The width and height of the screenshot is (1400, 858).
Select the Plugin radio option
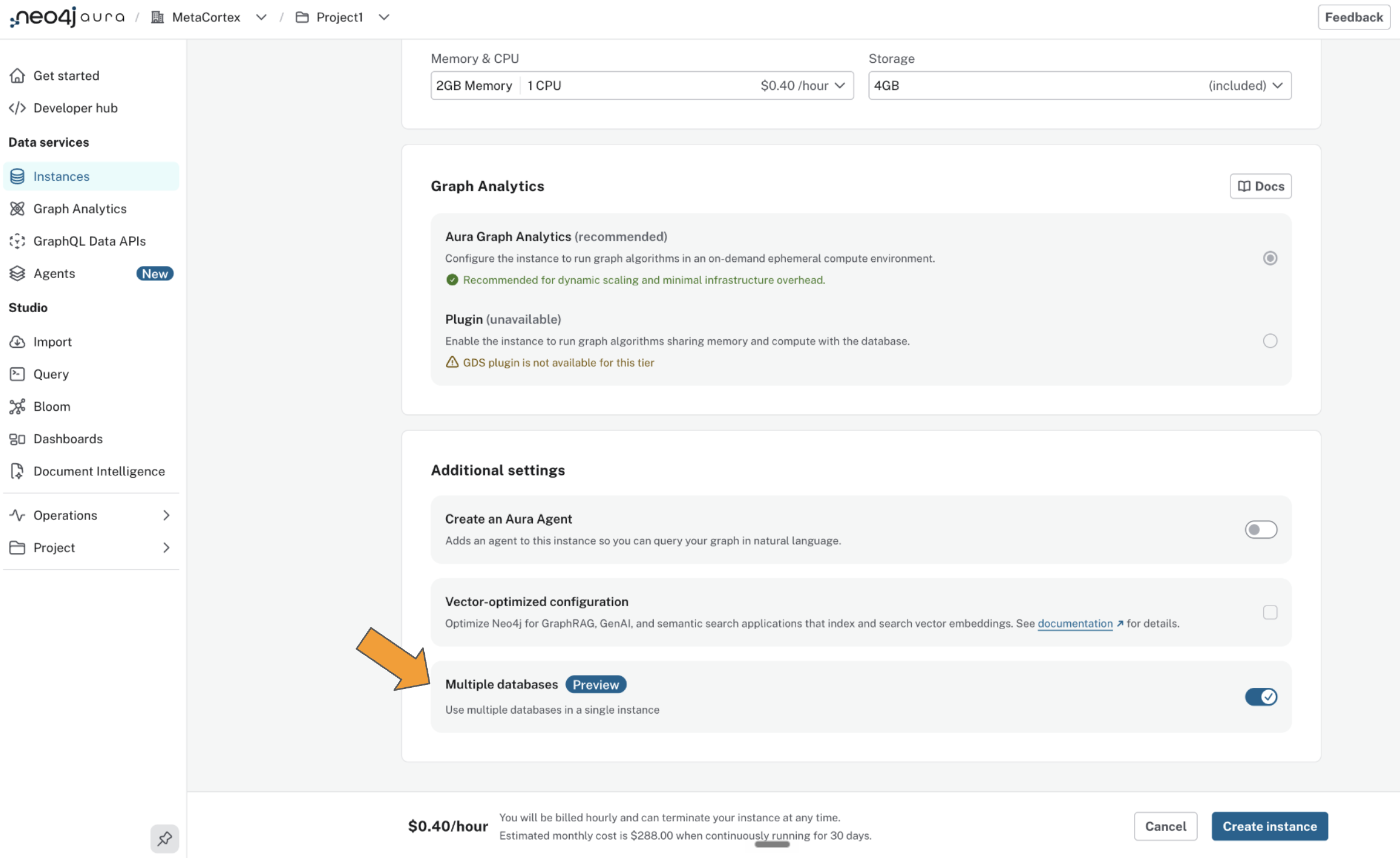[1270, 341]
